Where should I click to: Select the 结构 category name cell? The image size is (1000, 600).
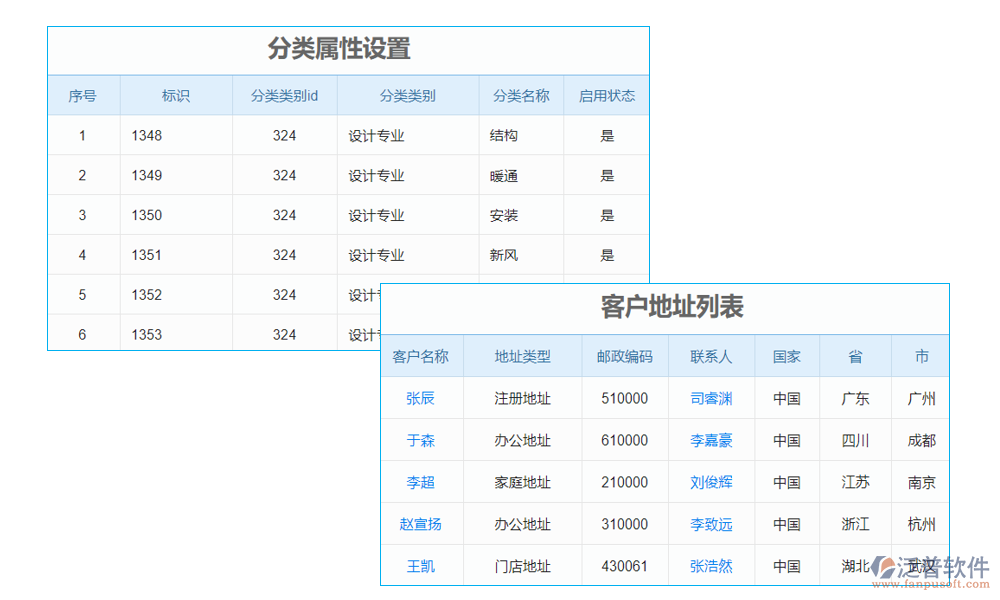[x=506, y=135]
